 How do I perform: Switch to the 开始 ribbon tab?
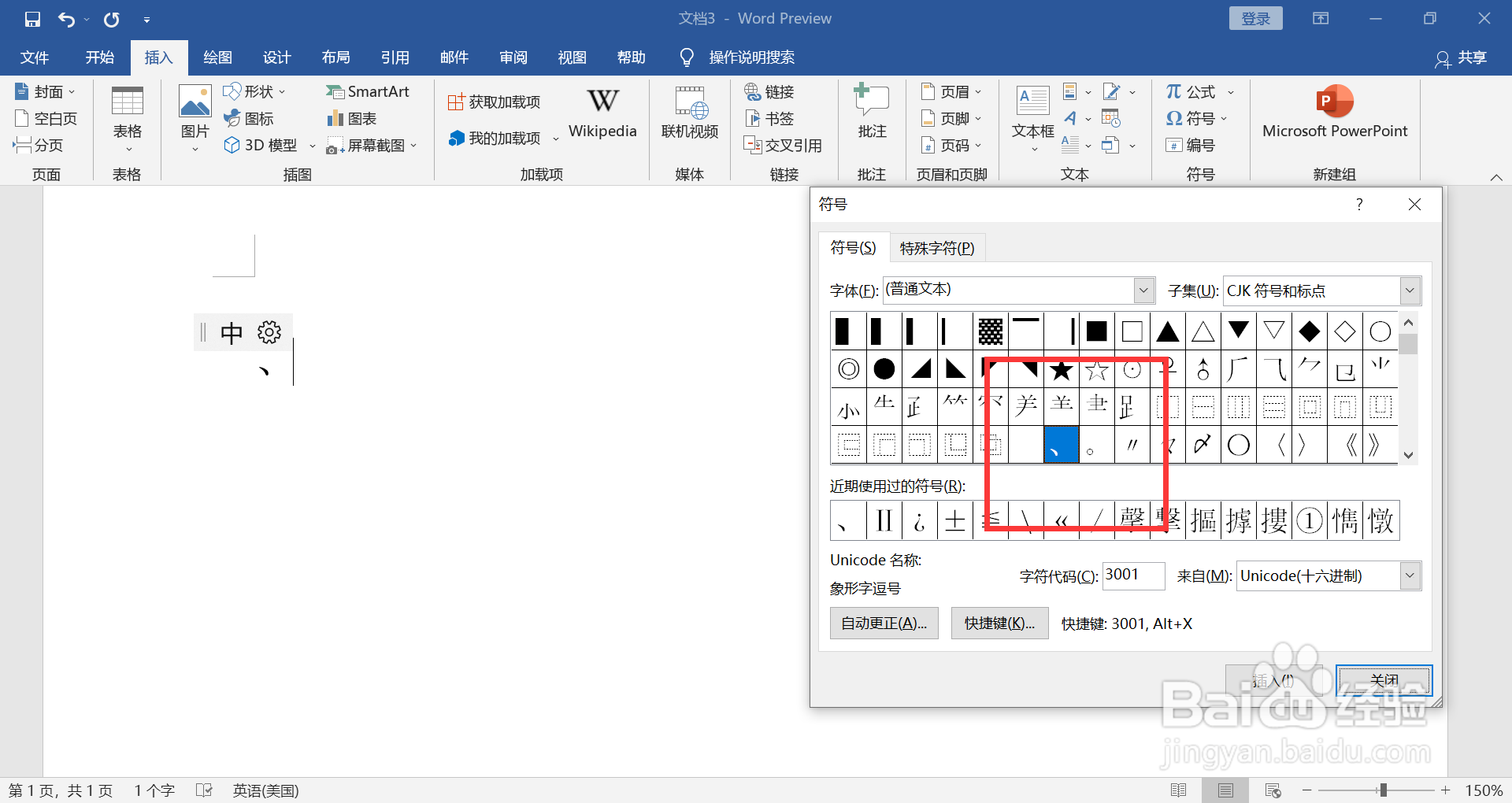click(x=100, y=57)
